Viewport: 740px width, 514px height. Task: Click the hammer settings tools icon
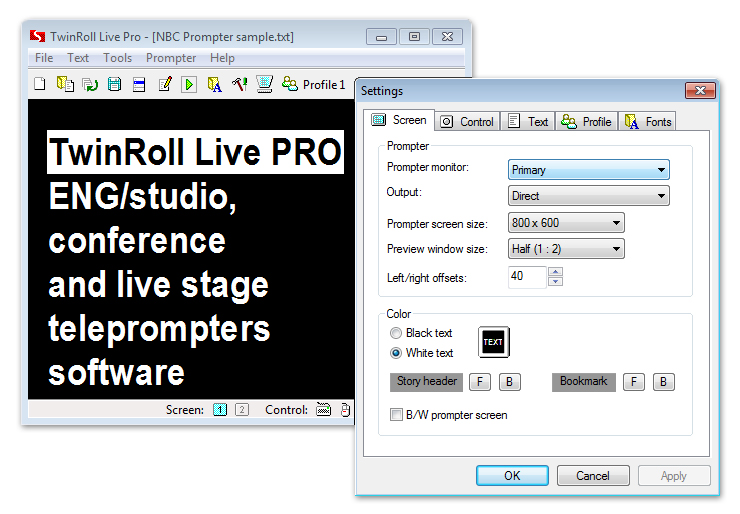click(240, 85)
